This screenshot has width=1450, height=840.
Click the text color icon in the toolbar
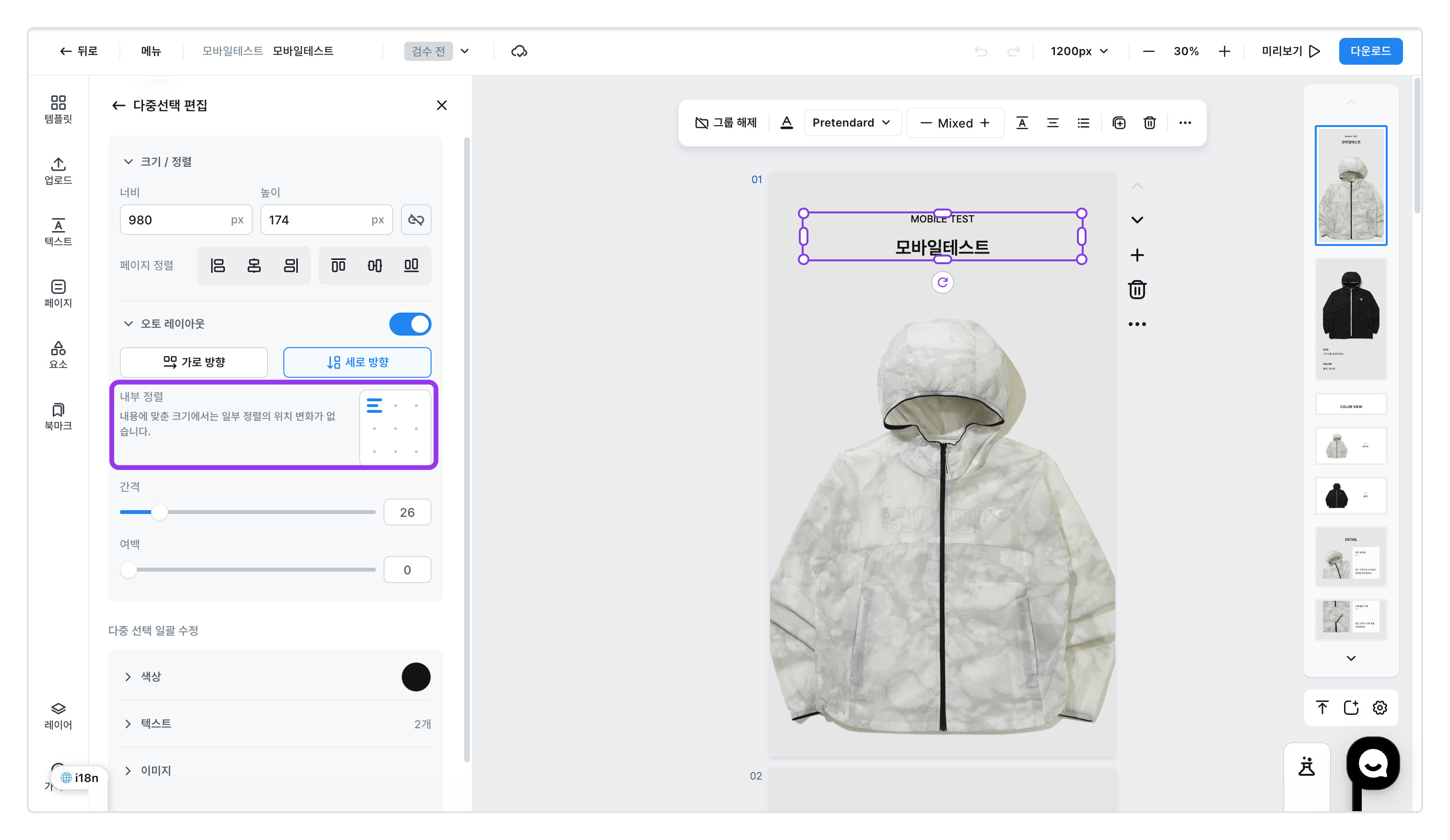pos(786,123)
